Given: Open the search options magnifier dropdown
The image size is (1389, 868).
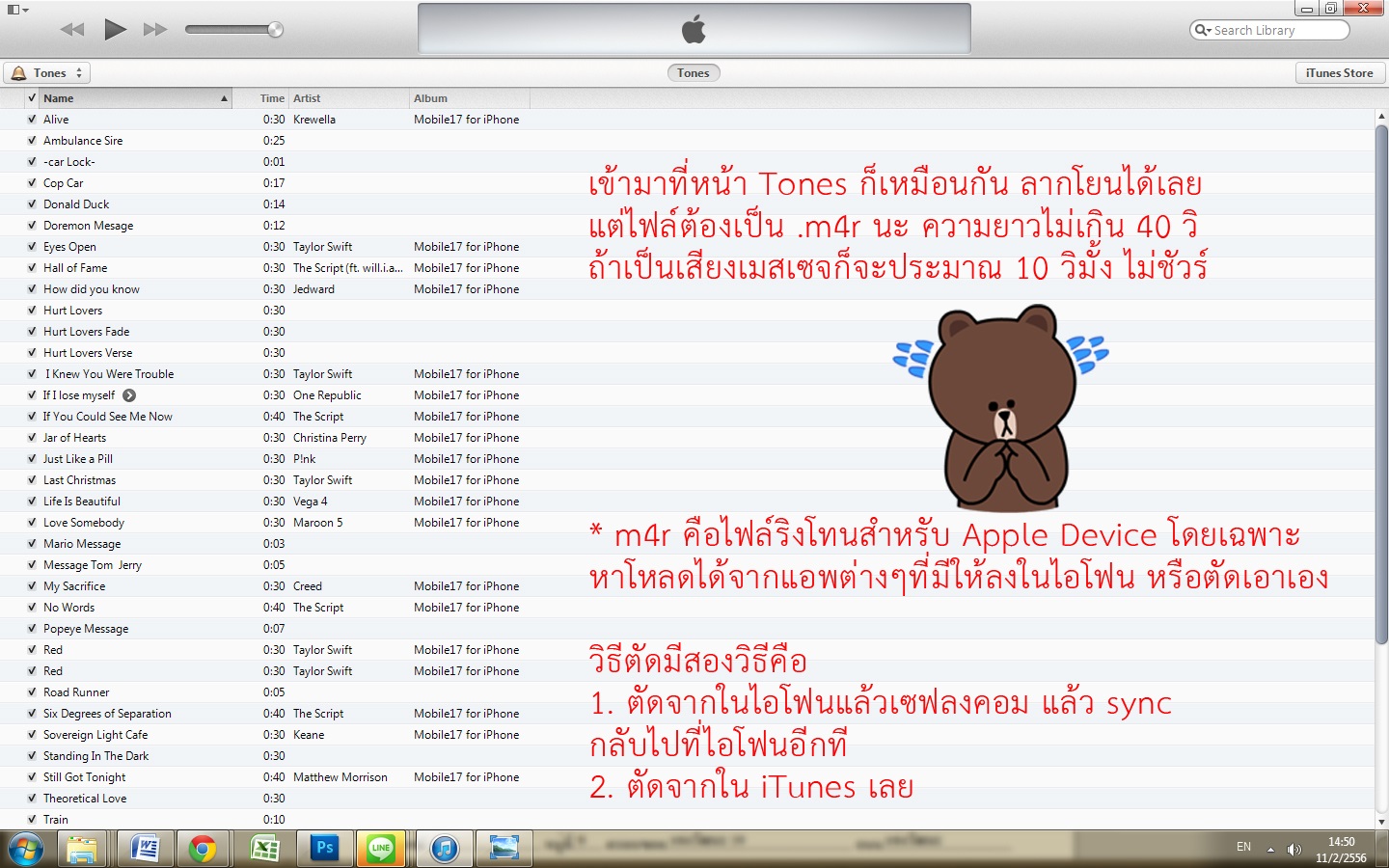Looking at the screenshot, I should [x=1203, y=30].
